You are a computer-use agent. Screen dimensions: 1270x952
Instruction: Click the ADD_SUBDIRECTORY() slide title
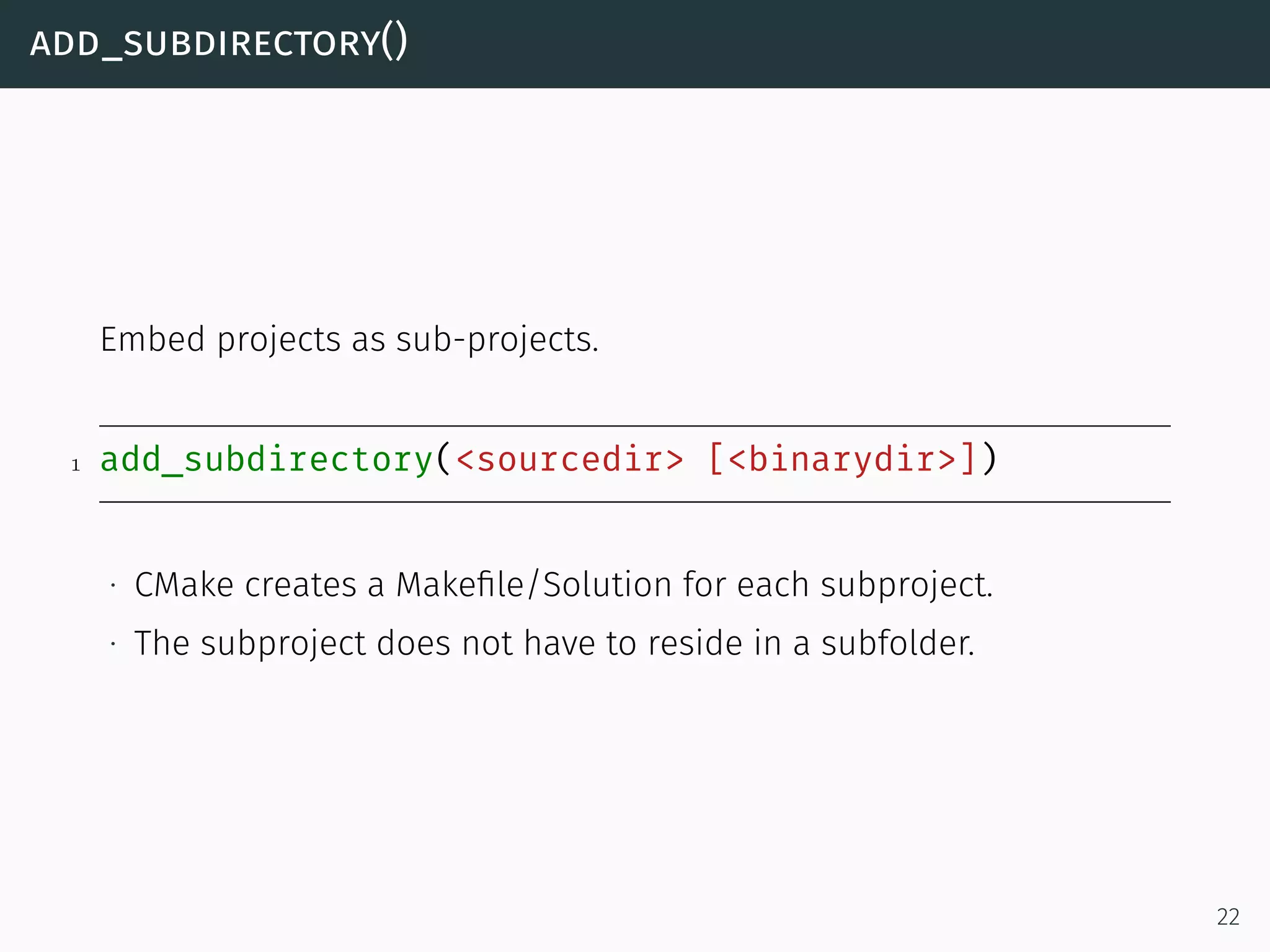218,43
